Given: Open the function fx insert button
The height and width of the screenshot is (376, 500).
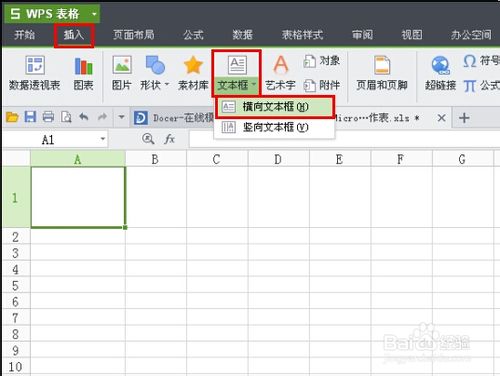Looking at the screenshot, I should [x=170, y=139].
